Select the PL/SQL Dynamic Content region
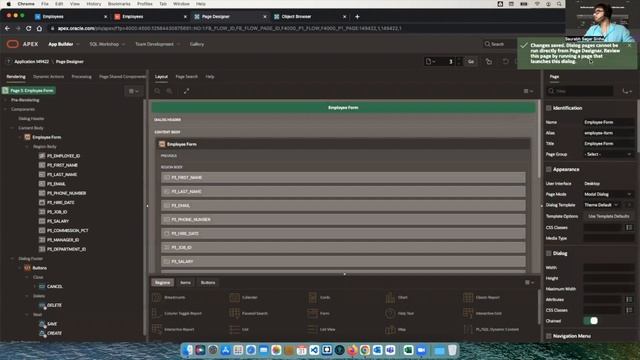This screenshot has height=360, width=640. (x=491, y=329)
